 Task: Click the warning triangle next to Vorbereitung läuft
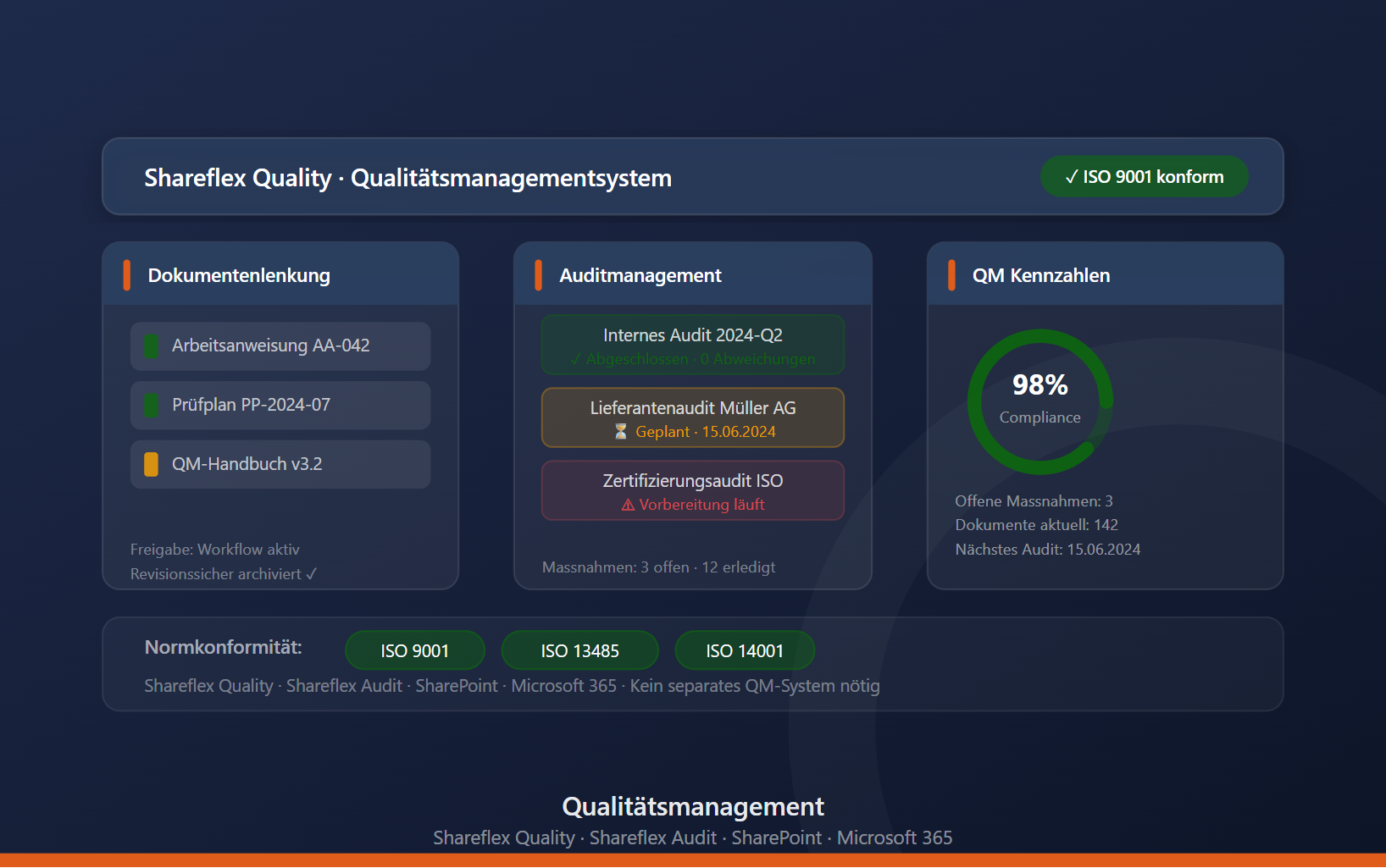629,505
